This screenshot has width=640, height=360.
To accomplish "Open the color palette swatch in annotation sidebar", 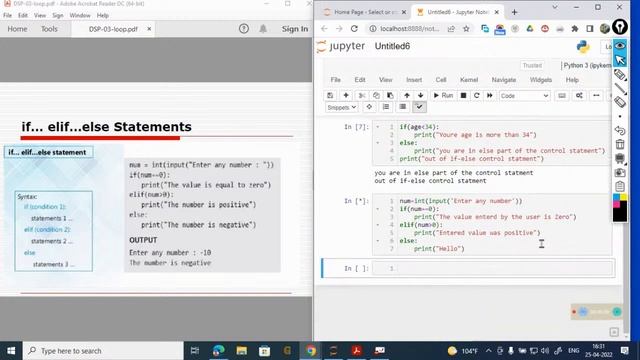I will (x=620, y=208).
